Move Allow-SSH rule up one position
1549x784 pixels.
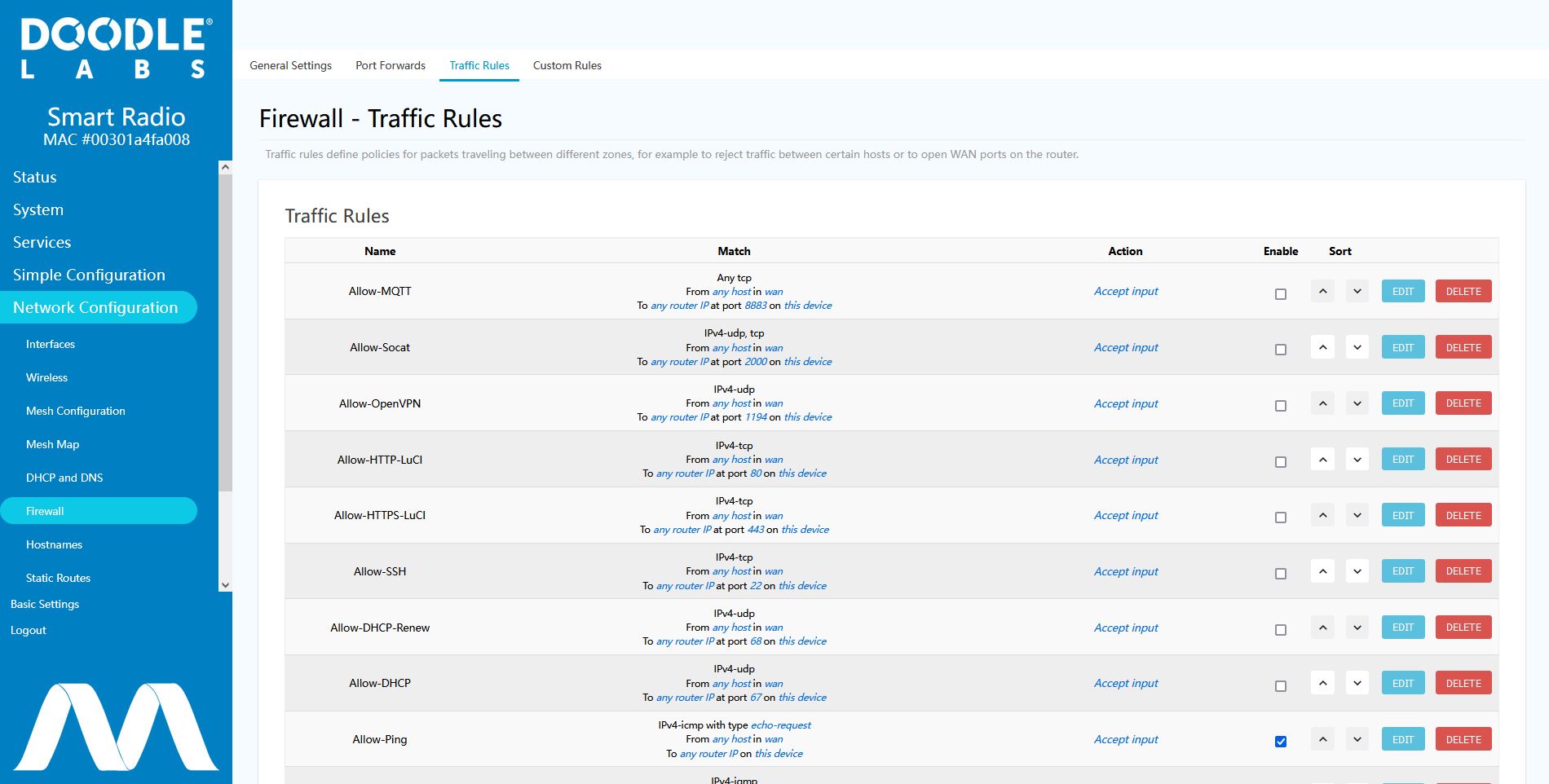click(1322, 571)
